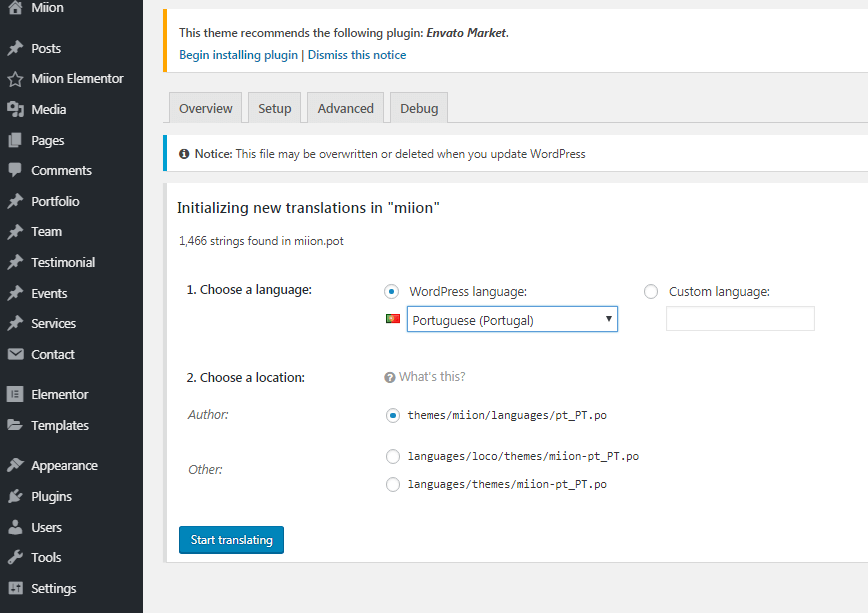Click the Elementor icon in sidebar

point(15,394)
